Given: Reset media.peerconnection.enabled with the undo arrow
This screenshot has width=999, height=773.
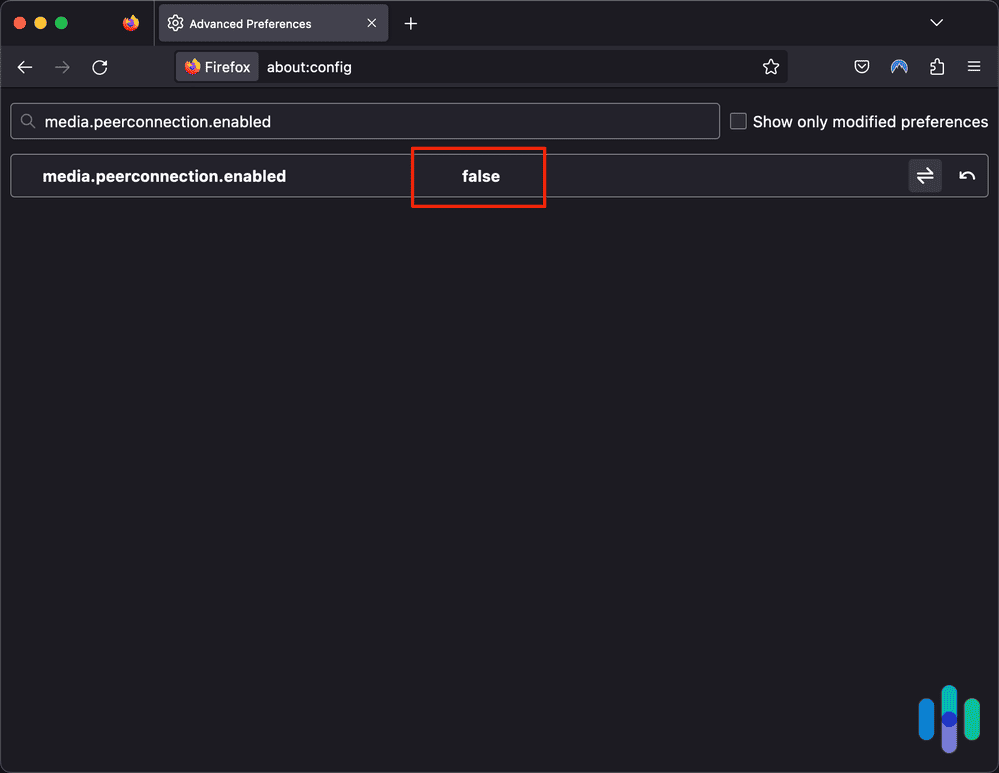Looking at the screenshot, I should (x=966, y=175).
